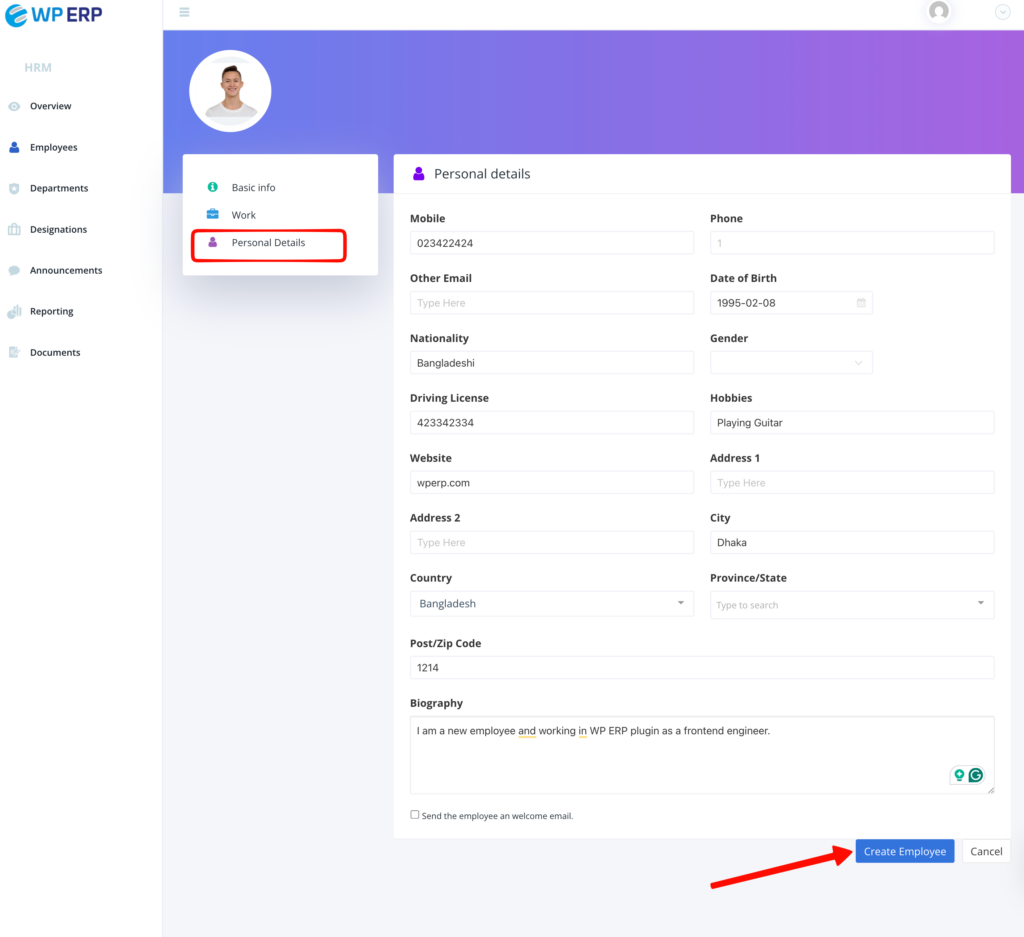Switch to the Work tab
Image resolution: width=1024 pixels, height=937 pixels.
click(243, 215)
